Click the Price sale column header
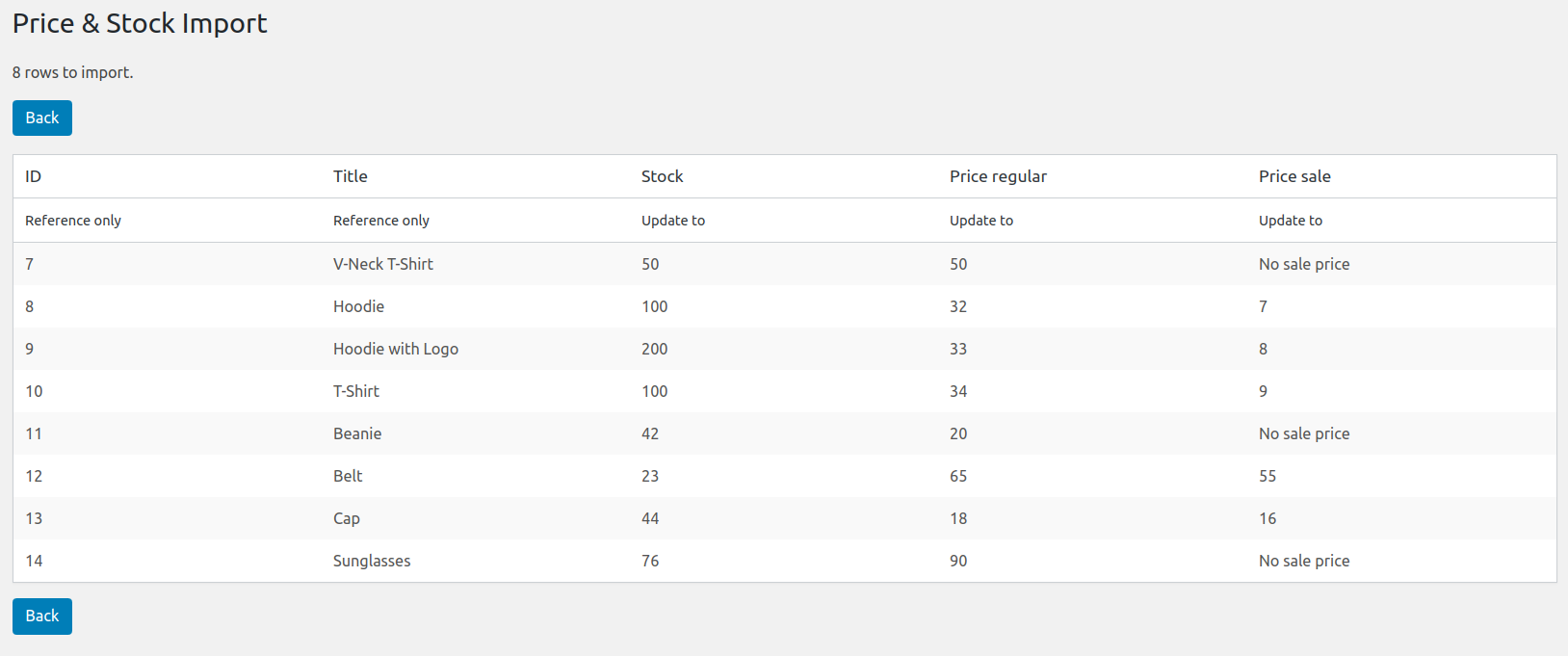This screenshot has width=1568, height=656. (x=1294, y=176)
